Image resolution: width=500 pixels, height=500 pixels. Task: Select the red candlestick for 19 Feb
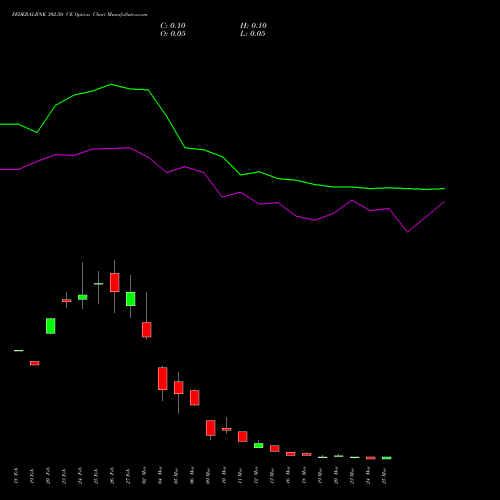coord(35,363)
